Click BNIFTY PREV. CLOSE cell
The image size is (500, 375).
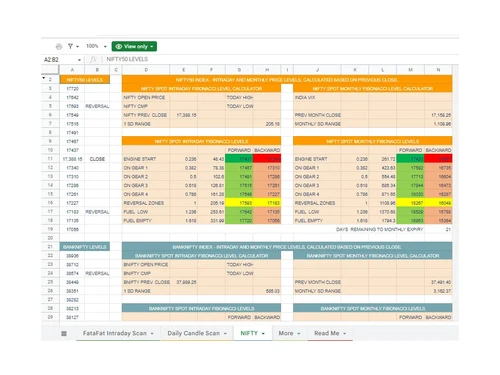coord(146,282)
